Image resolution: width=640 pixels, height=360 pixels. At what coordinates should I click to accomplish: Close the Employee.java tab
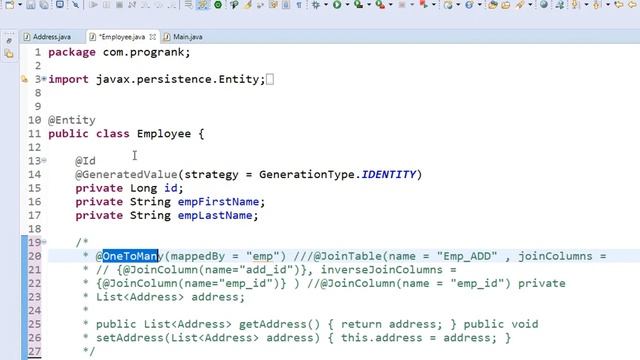[153, 37]
